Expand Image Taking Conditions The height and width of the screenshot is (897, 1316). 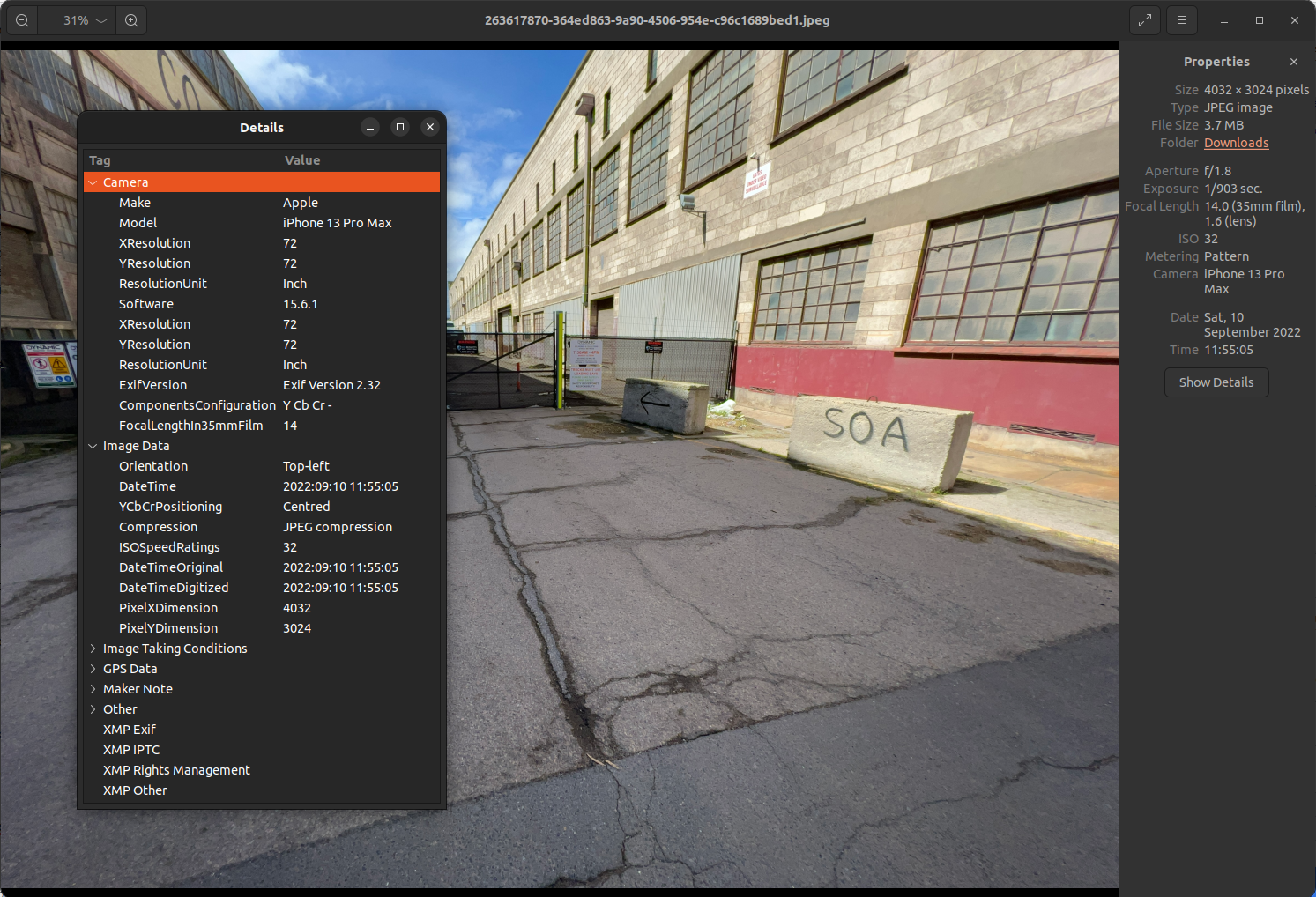pyautogui.click(x=93, y=648)
